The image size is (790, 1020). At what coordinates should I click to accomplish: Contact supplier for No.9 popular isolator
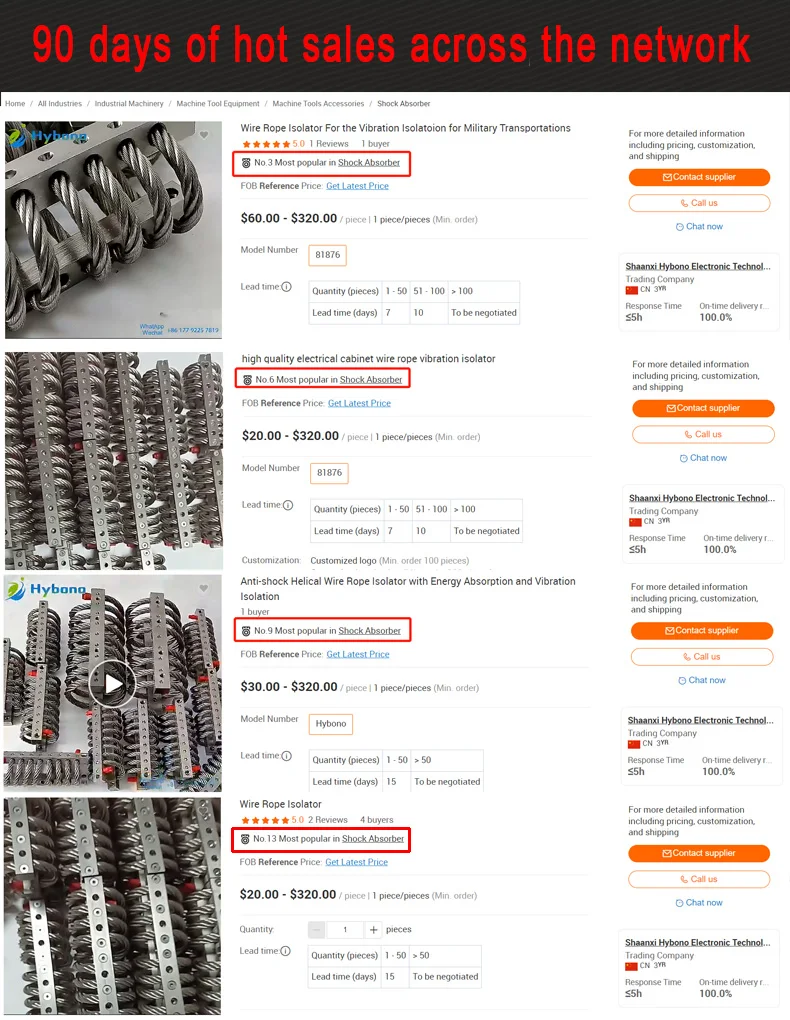[x=702, y=630]
